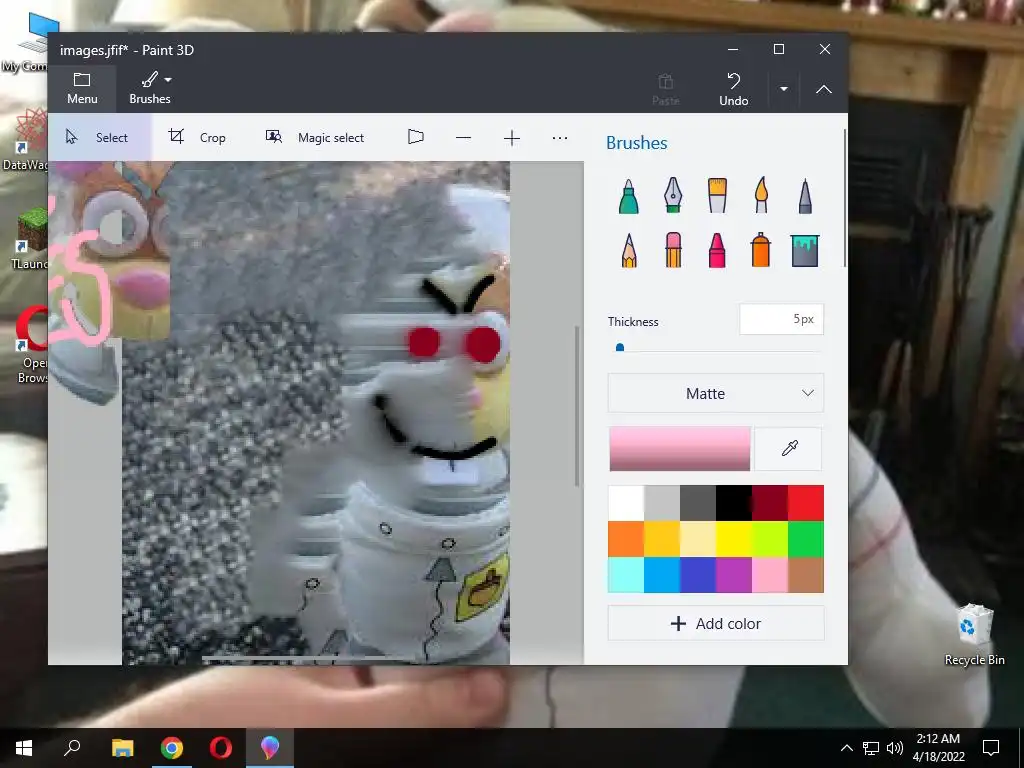The height and width of the screenshot is (768, 1024).
Task: Select the Oil brush
Action: pyautogui.click(x=717, y=196)
